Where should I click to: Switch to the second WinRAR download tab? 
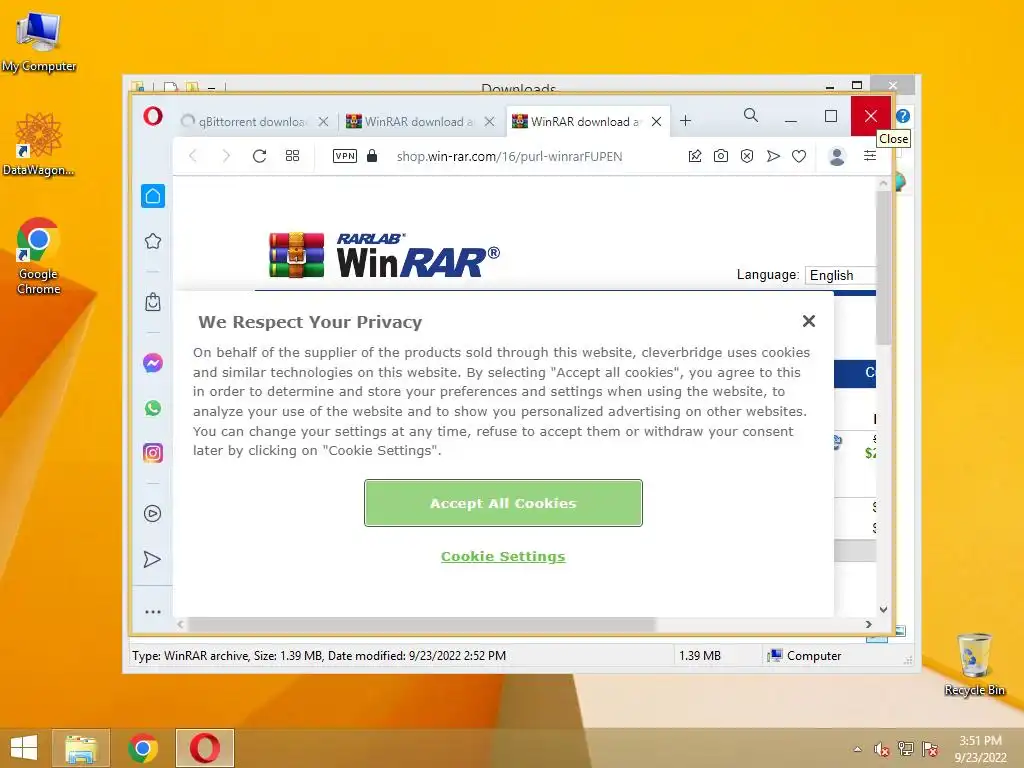pyautogui.click(x=418, y=121)
